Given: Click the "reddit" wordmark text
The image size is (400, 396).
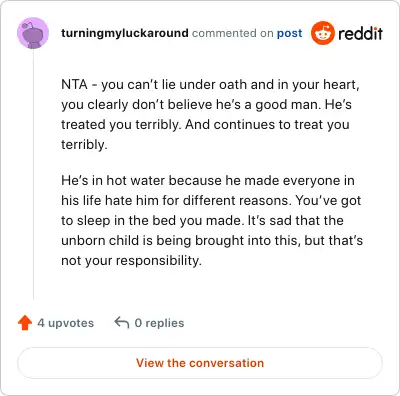Looking at the screenshot, I should coord(360,33).
